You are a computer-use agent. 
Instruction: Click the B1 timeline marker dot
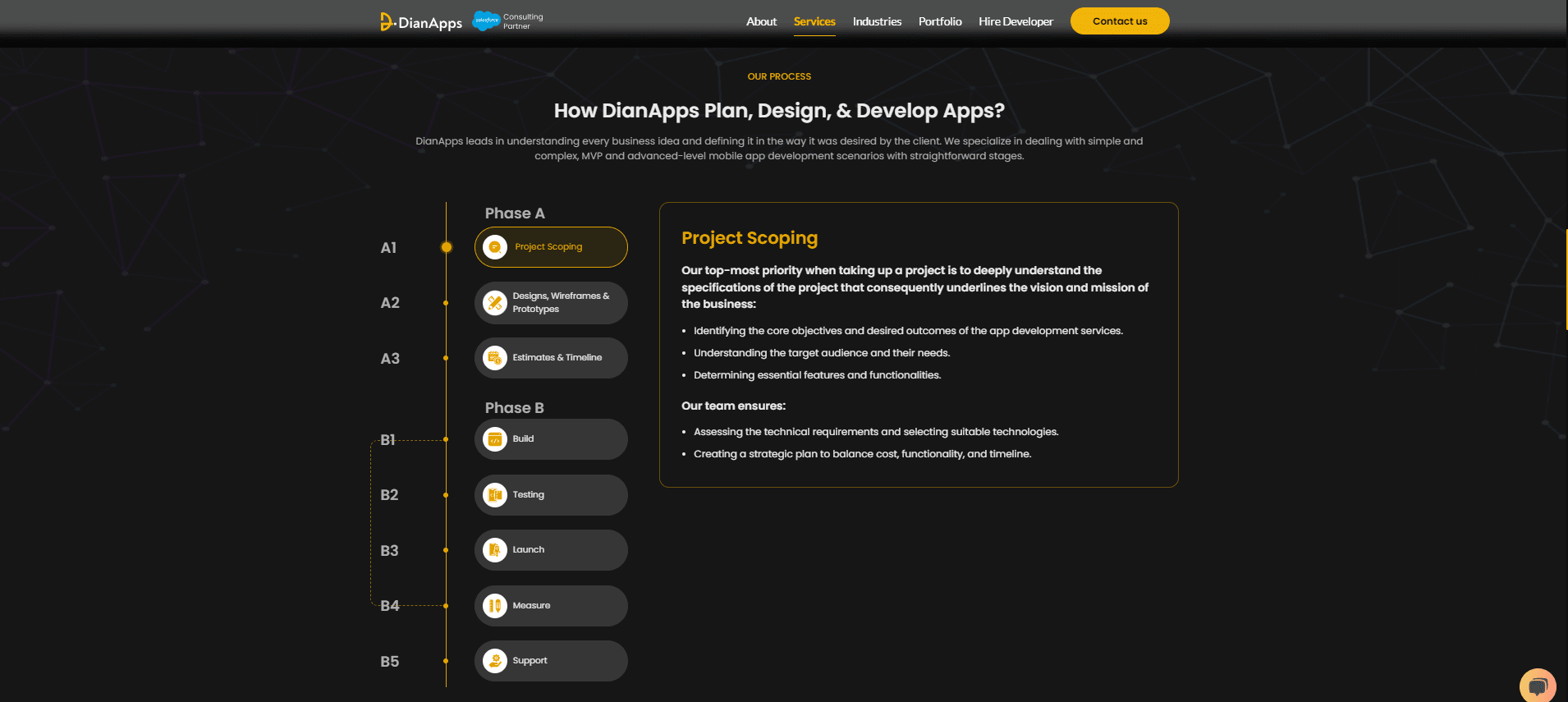click(x=446, y=439)
